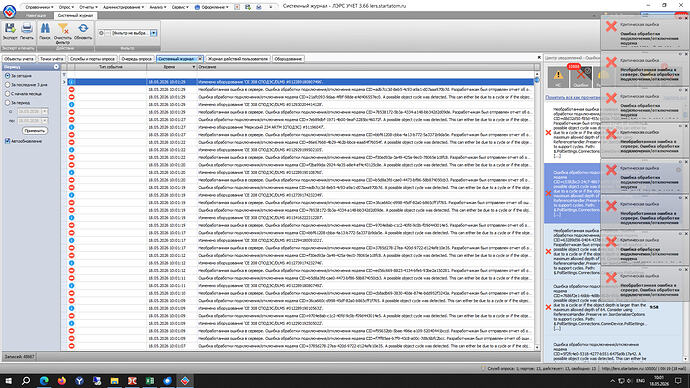This screenshot has width=690, height=388.
Task: Switch to the Оборудование tab
Action: point(288,59)
